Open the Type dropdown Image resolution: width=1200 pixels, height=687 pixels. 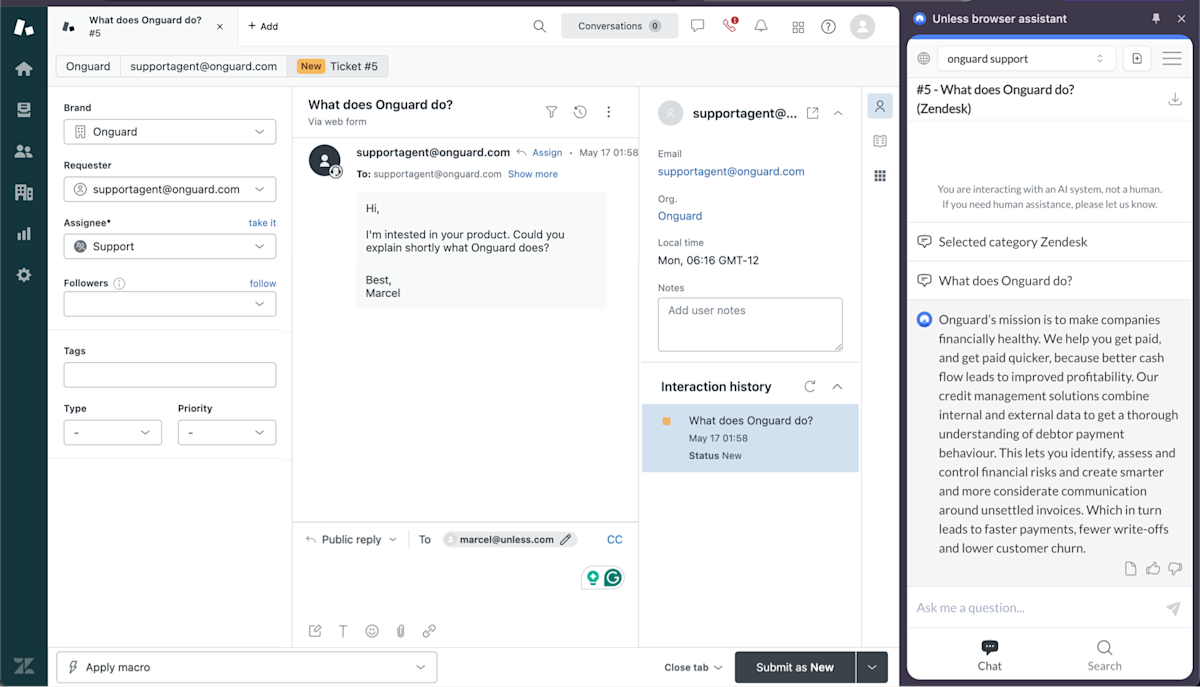[113, 433]
